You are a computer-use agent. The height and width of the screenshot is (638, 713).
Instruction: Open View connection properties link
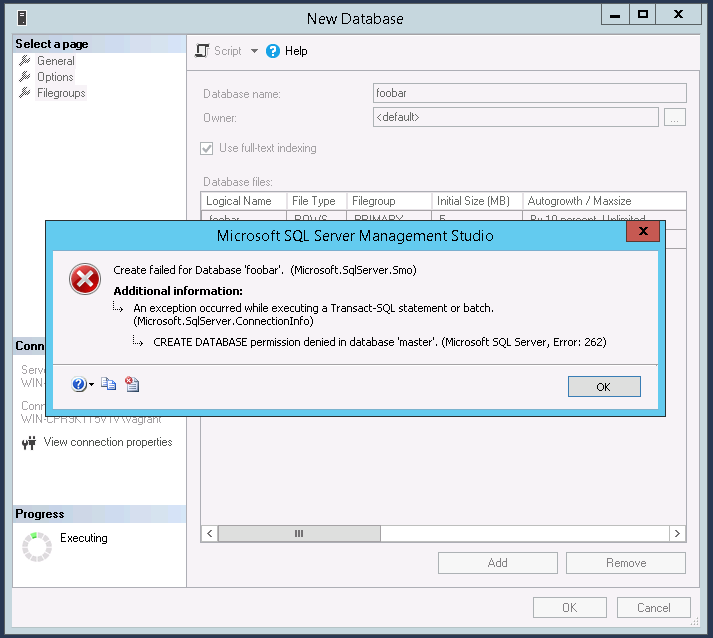[108, 442]
